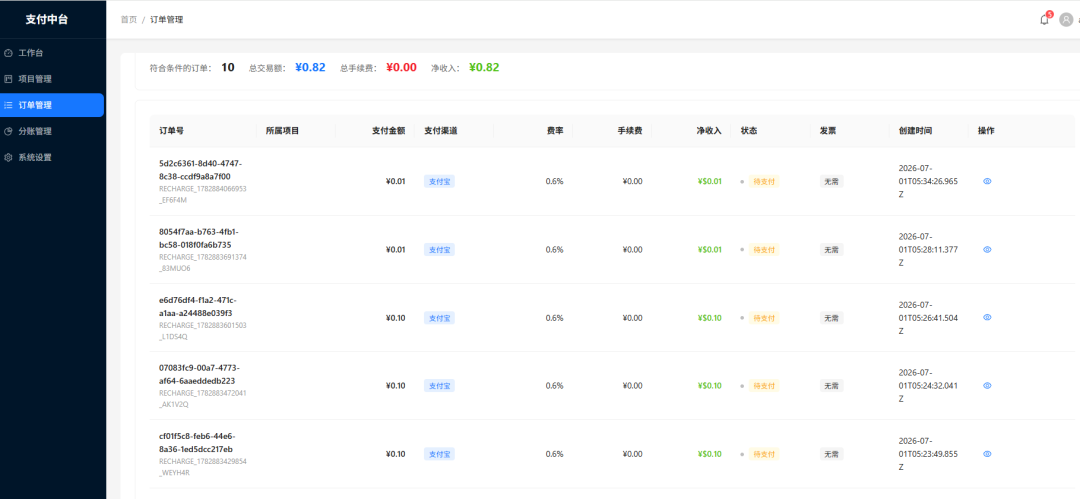The image size is (1080, 499).
Task: Open 工作台 in the sidebar
Action: [x=52, y=53]
